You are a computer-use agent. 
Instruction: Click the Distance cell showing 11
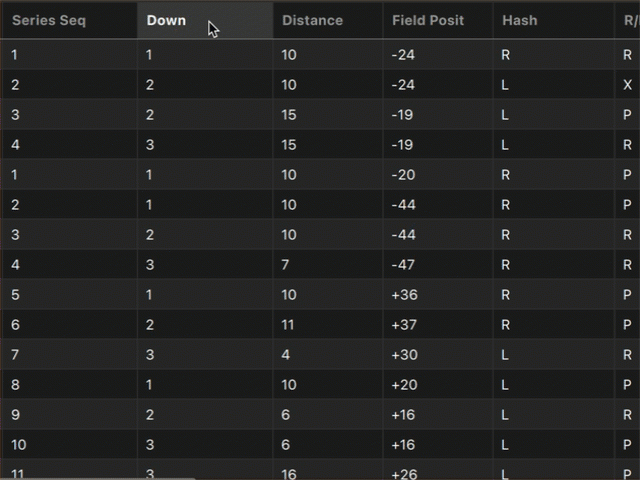[x=289, y=325]
